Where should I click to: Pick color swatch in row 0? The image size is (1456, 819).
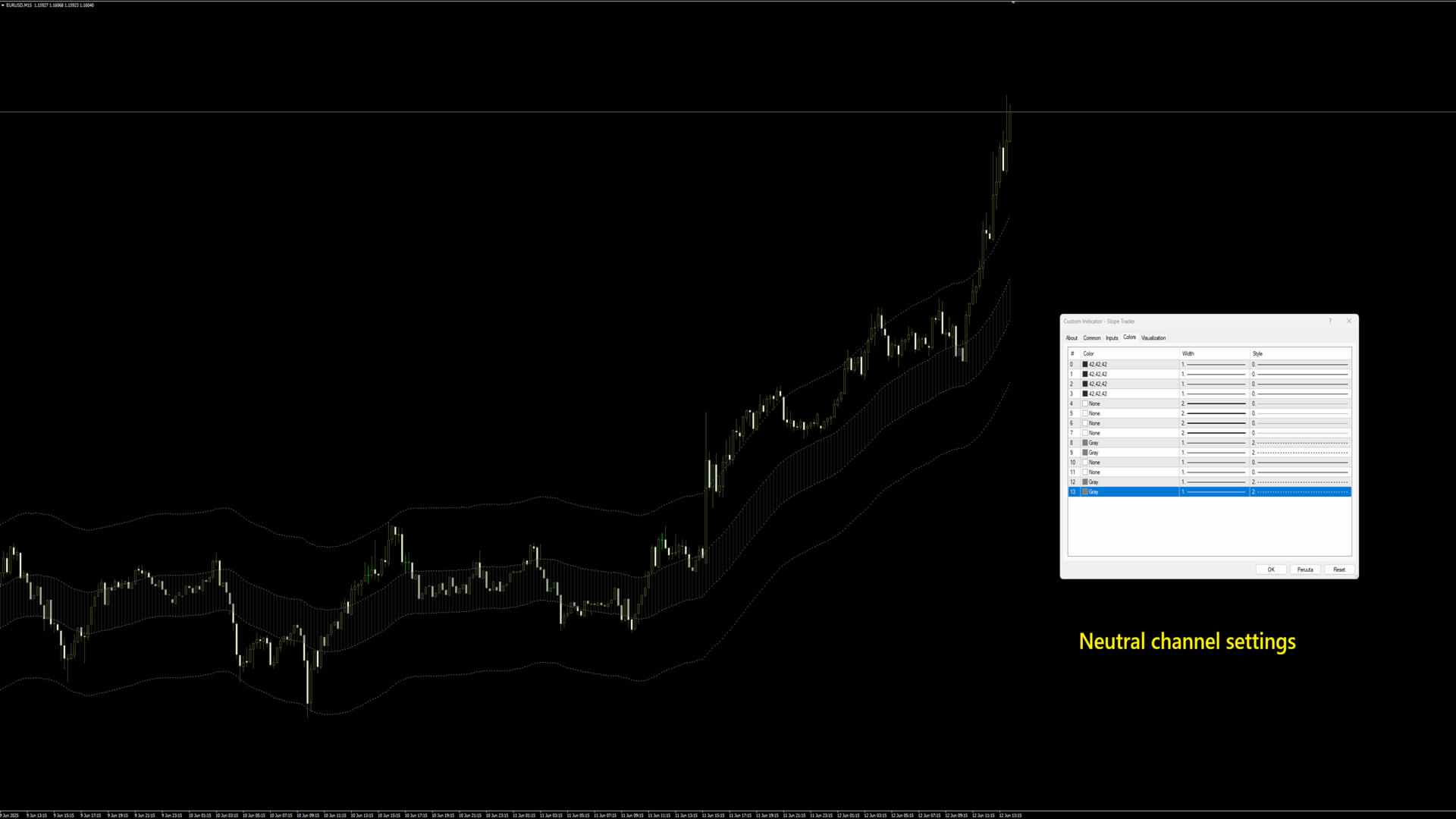pos(1085,365)
